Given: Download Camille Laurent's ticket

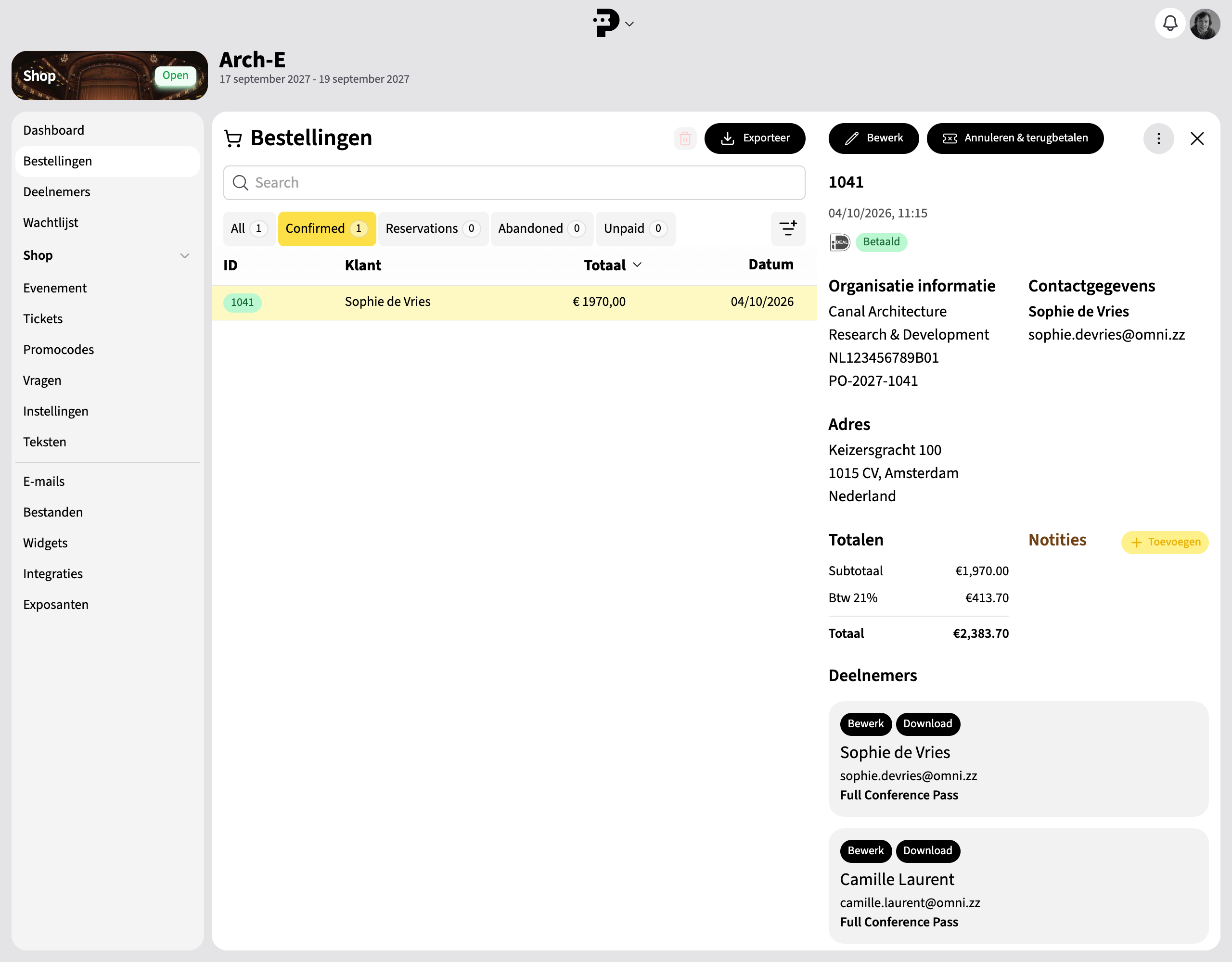Looking at the screenshot, I should (927, 851).
